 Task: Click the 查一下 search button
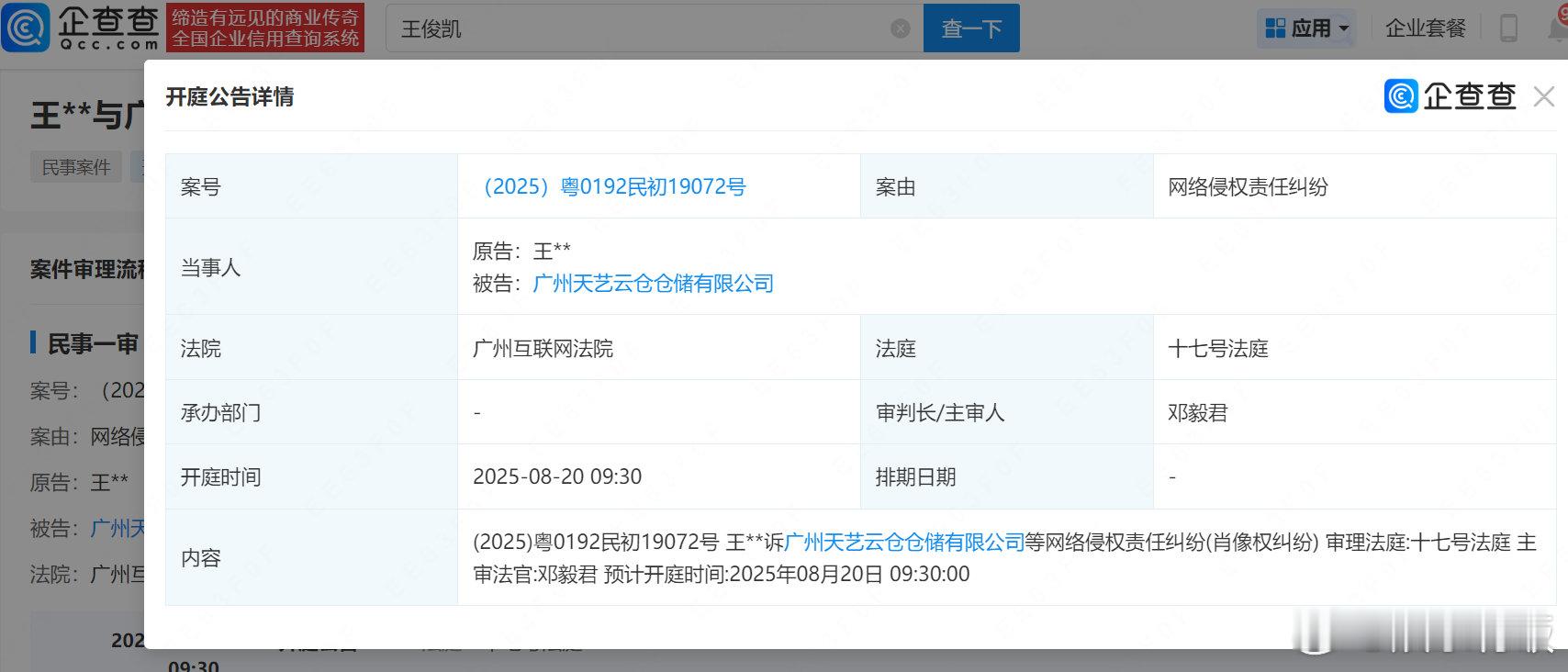971,28
